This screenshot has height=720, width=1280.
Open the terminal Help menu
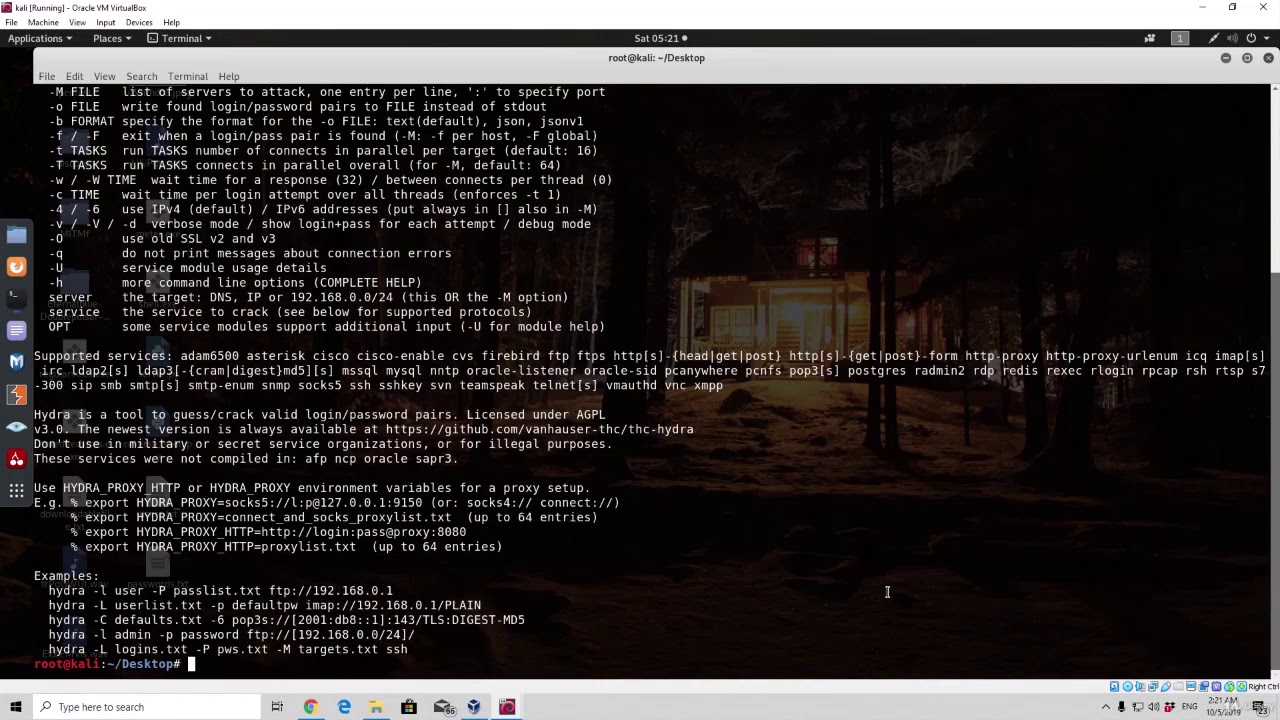tap(229, 76)
